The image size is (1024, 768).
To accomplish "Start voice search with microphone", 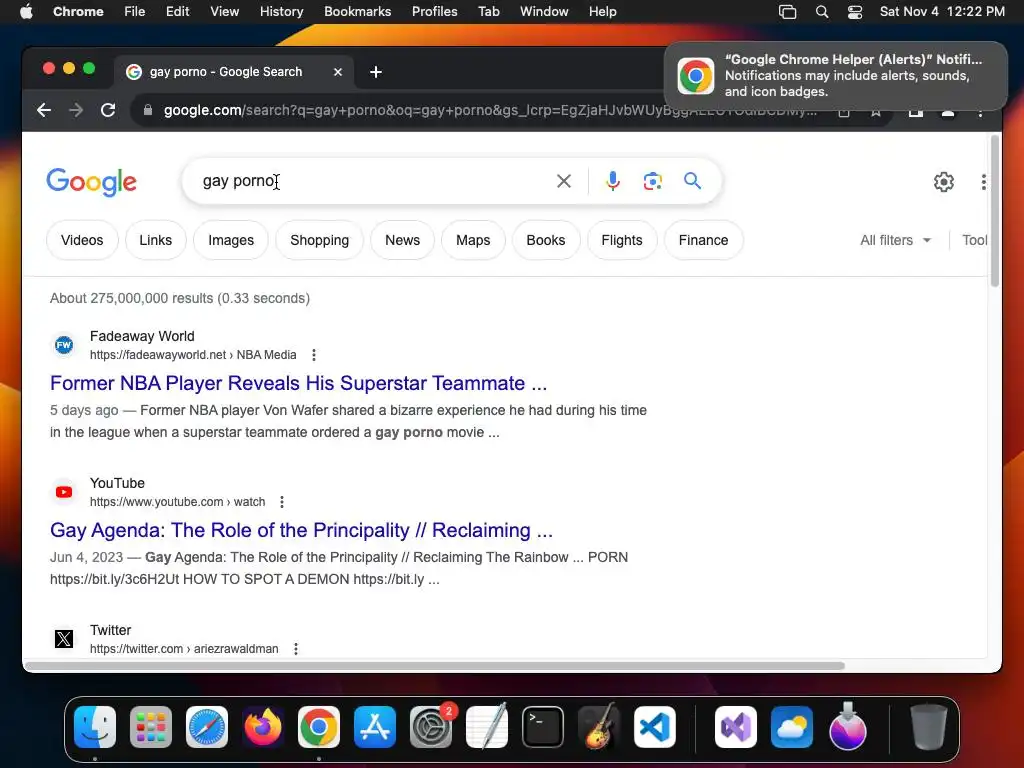I will [613, 181].
